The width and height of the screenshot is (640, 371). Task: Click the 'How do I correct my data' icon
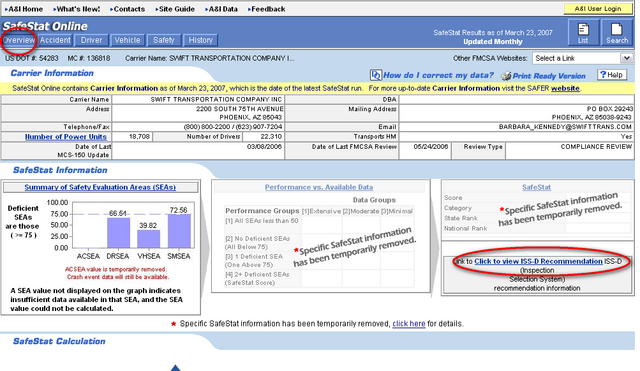(x=376, y=75)
